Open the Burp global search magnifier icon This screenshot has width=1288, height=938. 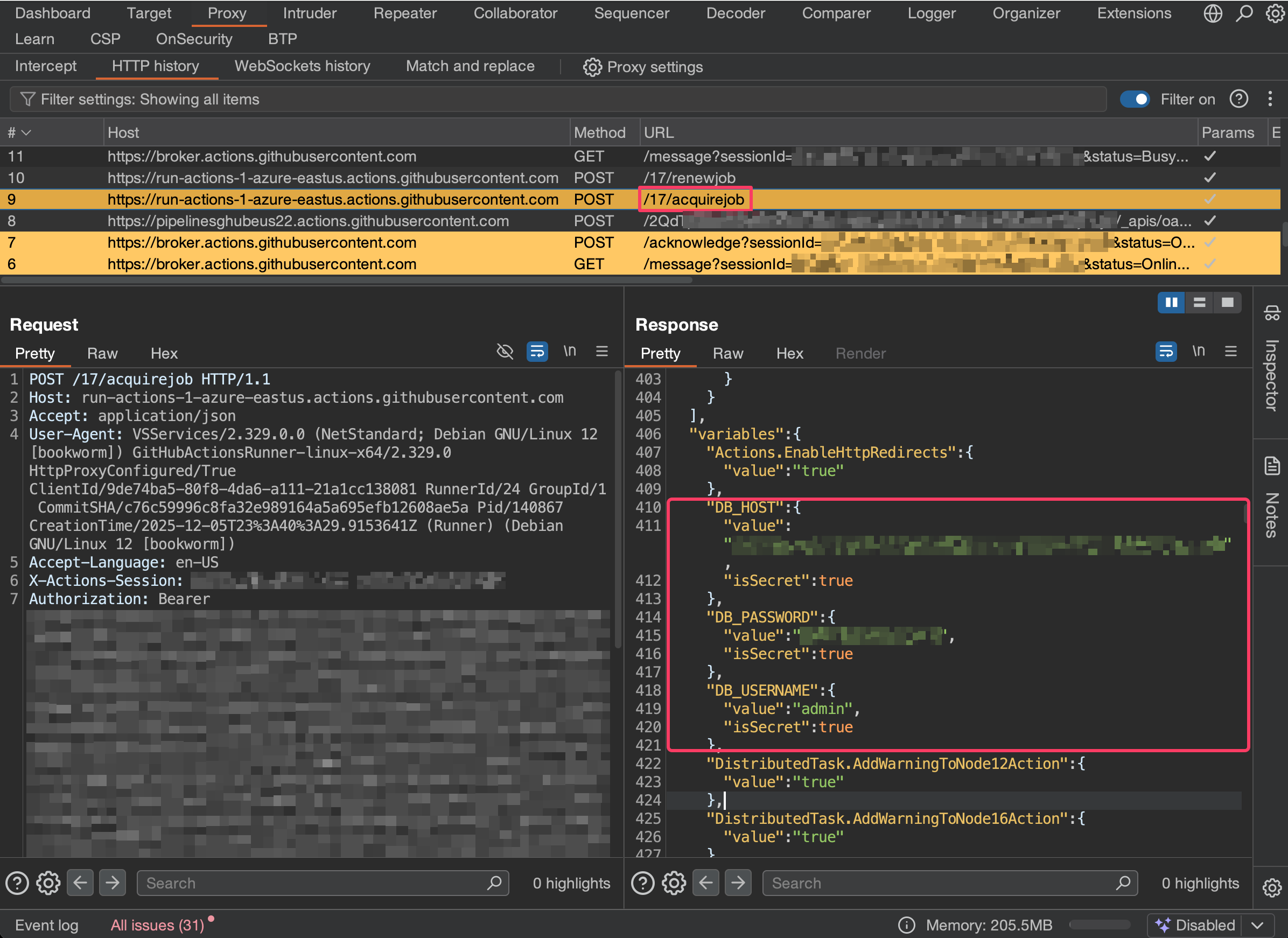[1244, 13]
